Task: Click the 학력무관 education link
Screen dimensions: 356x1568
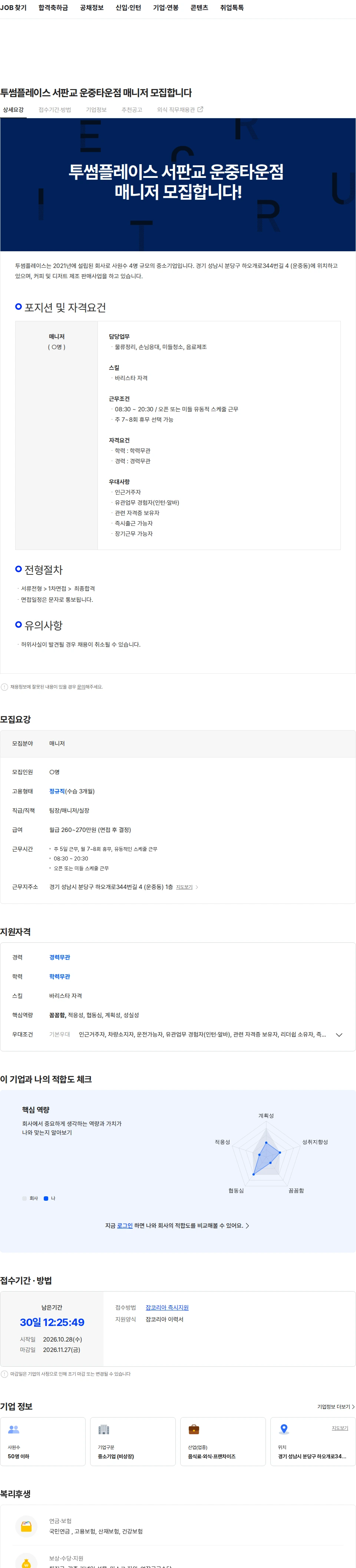Action: (x=60, y=977)
